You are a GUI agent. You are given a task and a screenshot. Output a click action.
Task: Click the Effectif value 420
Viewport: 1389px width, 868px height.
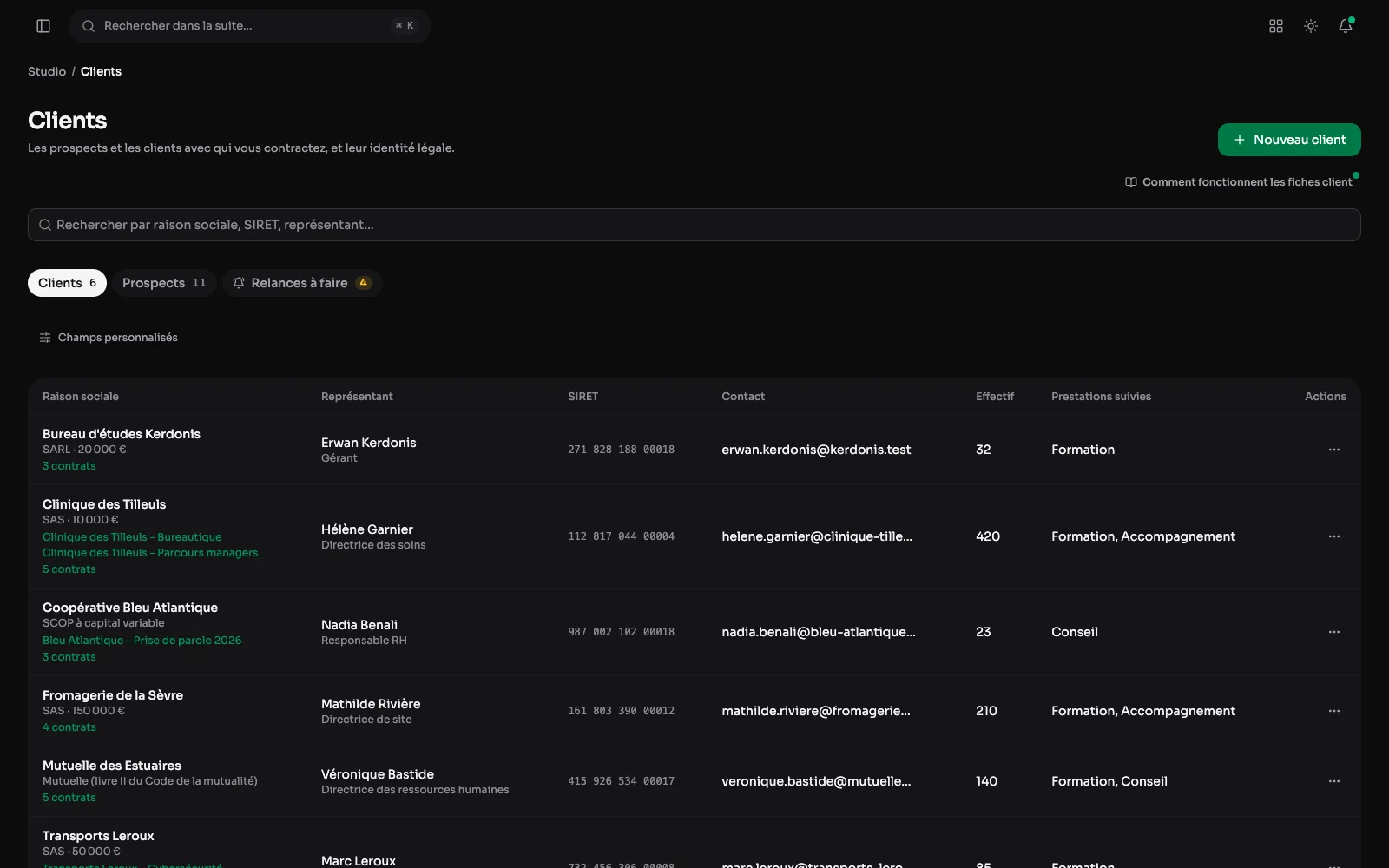pos(988,536)
